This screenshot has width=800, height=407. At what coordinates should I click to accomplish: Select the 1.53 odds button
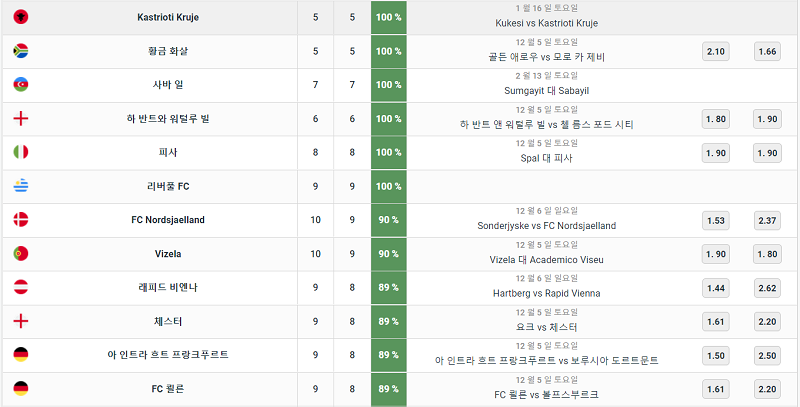716,220
